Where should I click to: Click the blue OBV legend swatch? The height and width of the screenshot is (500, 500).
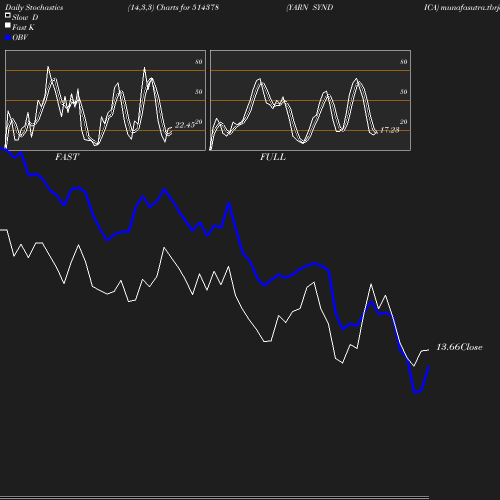(8, 38)
